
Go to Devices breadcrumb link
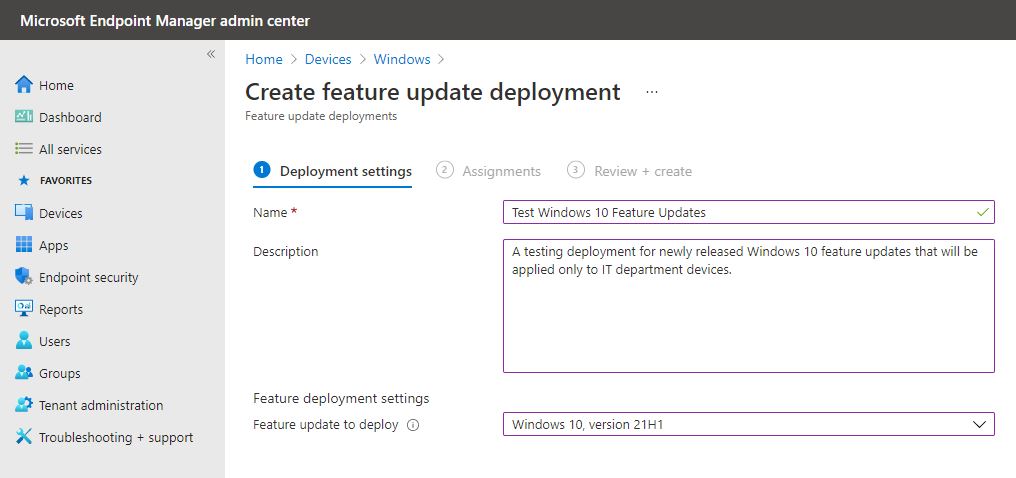328,59
